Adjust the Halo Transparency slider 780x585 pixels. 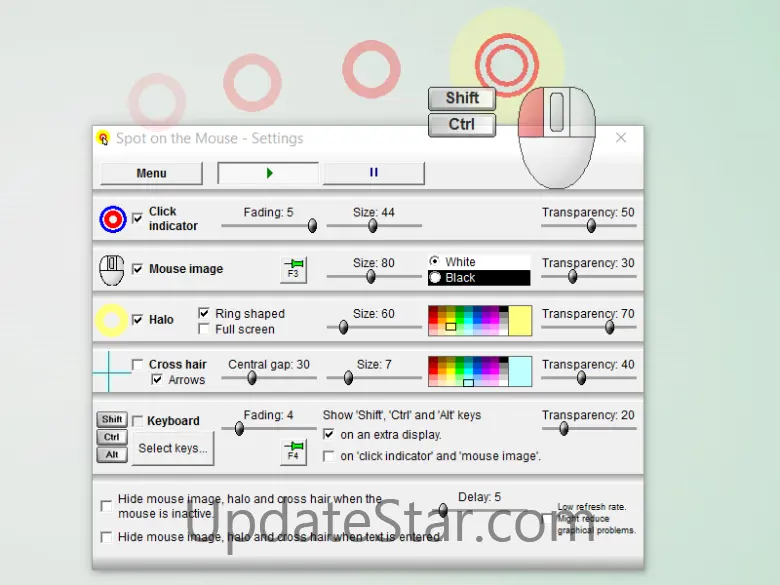[x=588, y=327]
